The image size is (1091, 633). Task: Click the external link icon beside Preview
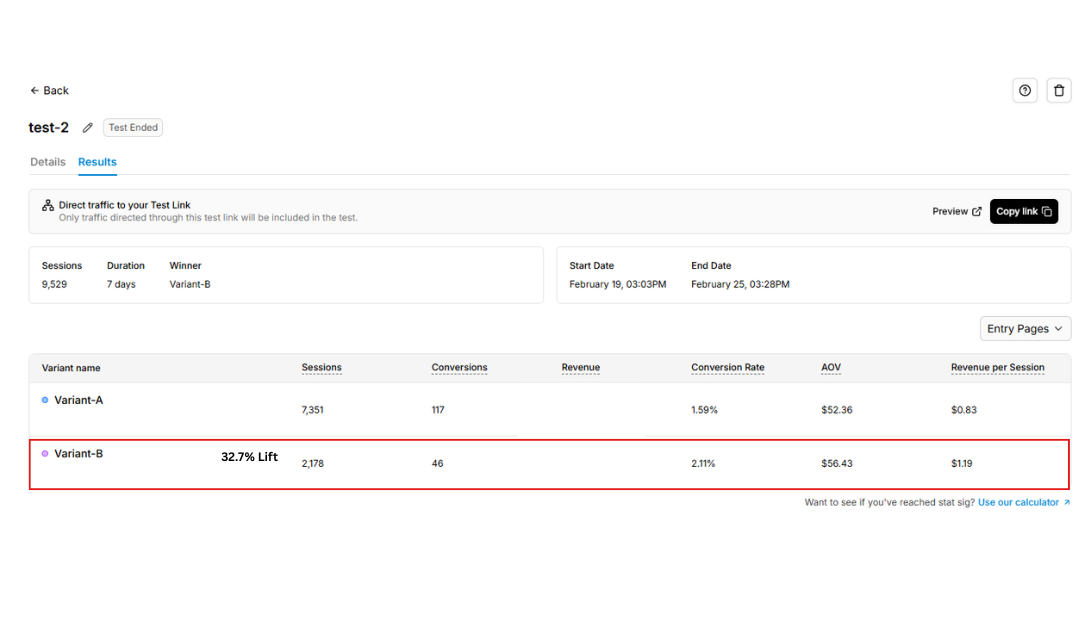(976, 211)
